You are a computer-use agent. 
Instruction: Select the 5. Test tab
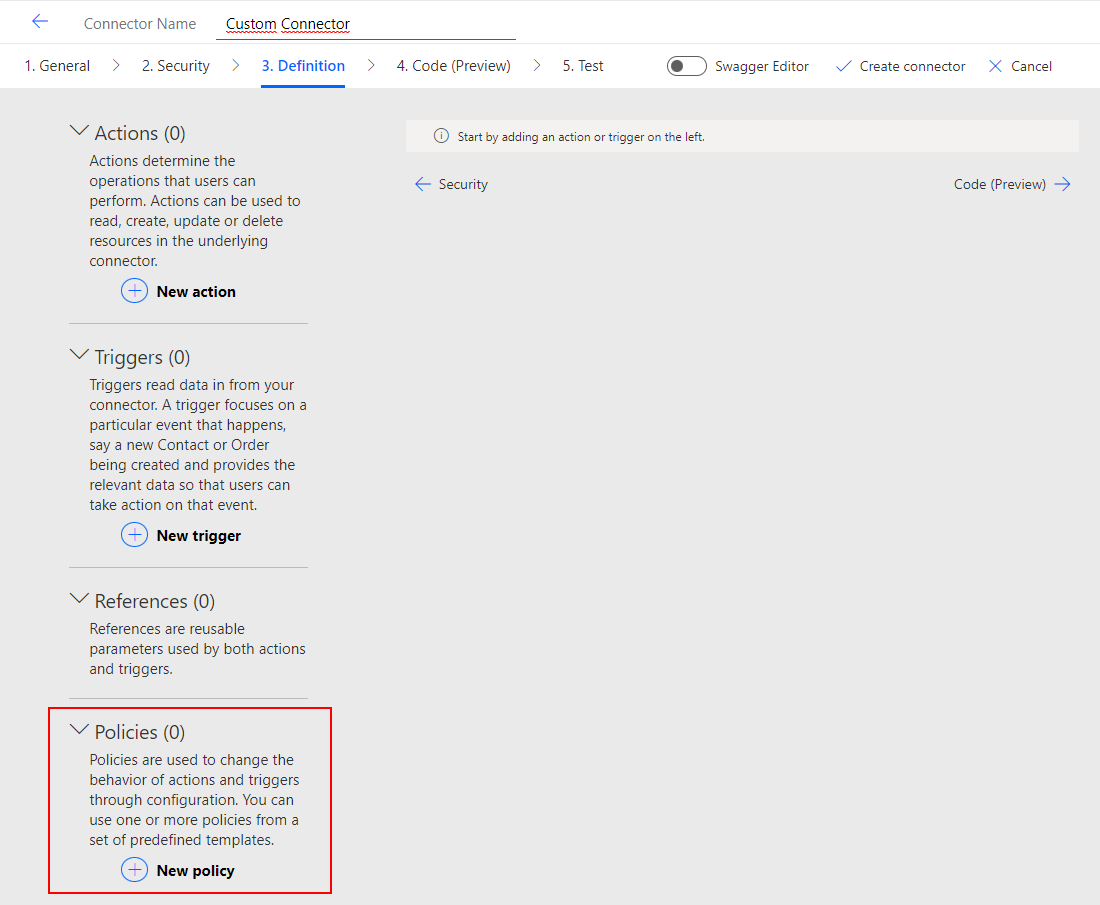coord(582,66)
